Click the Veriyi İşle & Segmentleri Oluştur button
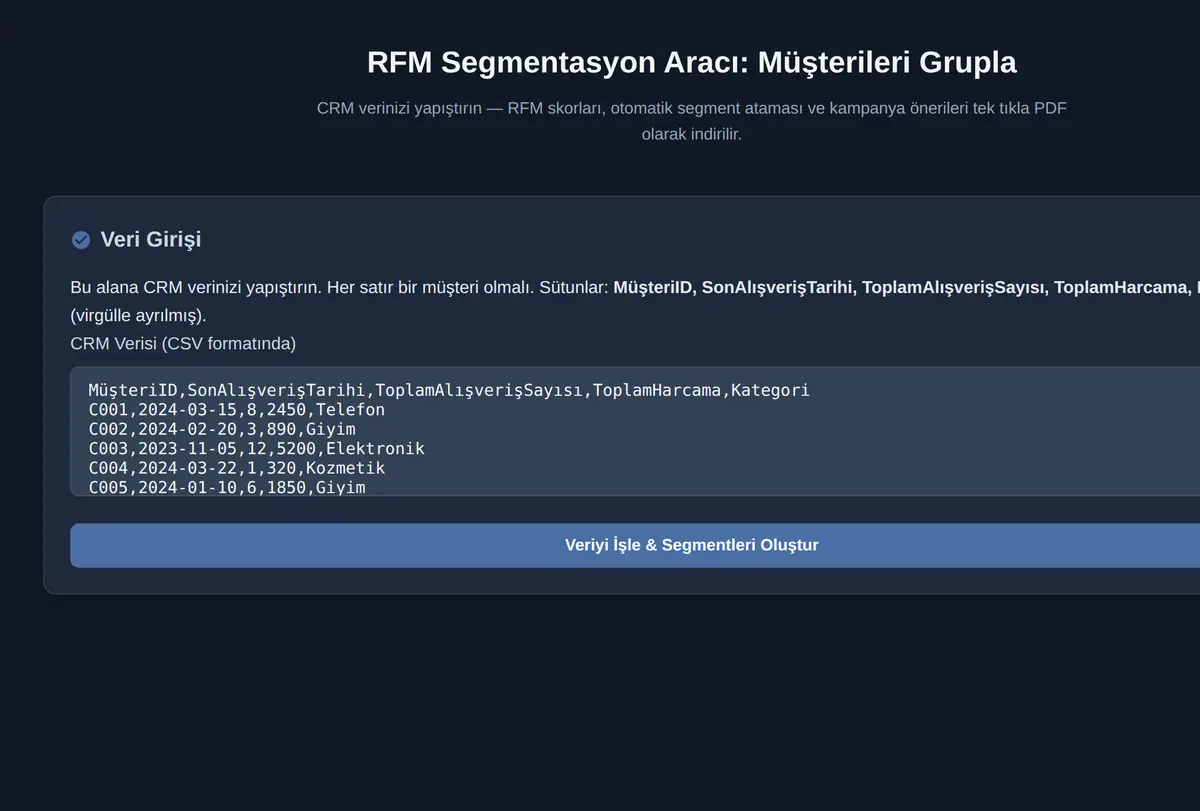This screenshot has height=811, width=1200. tap(691, 545)
